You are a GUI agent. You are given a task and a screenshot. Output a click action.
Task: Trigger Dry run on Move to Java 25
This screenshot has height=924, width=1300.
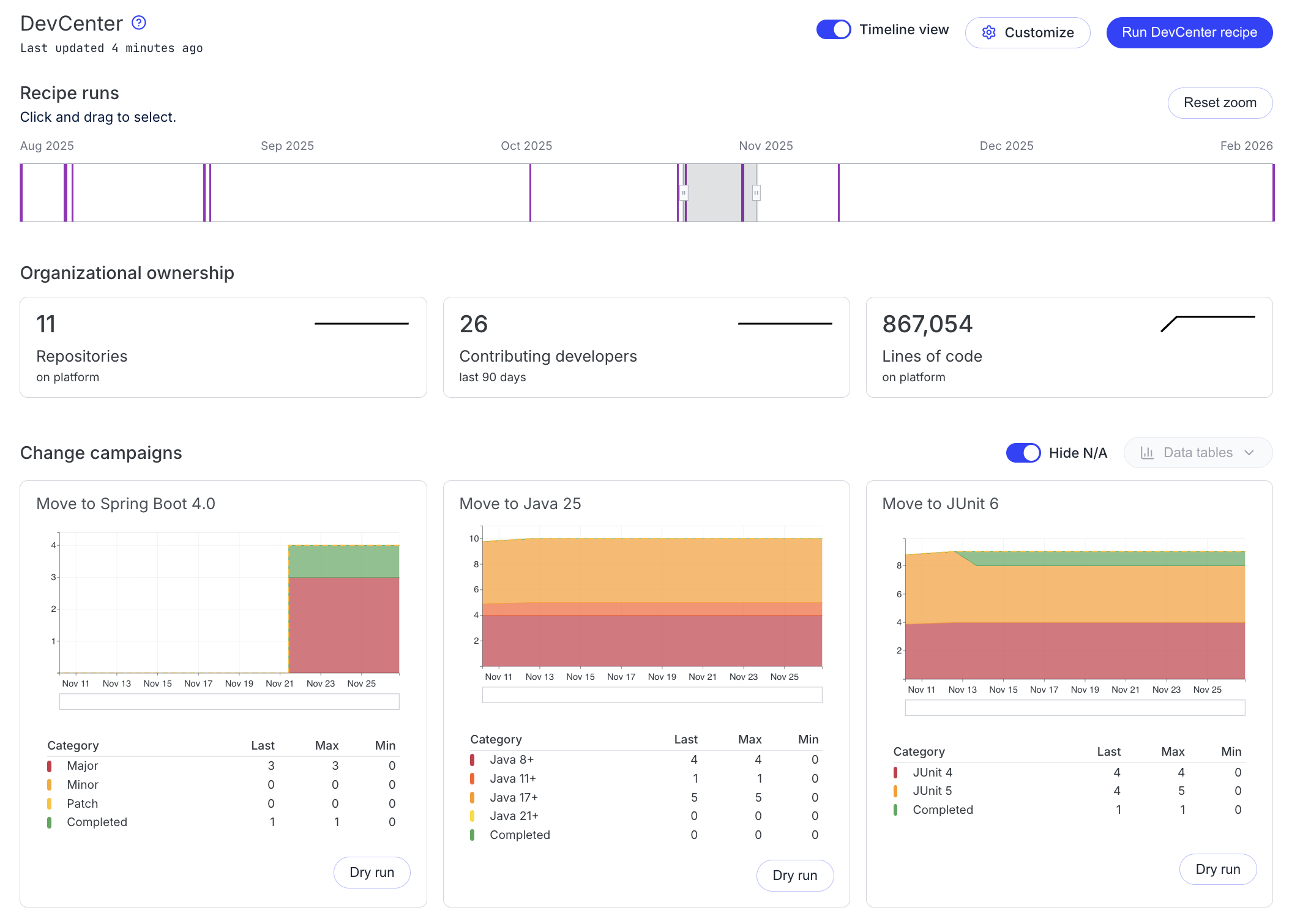(795, 875)
